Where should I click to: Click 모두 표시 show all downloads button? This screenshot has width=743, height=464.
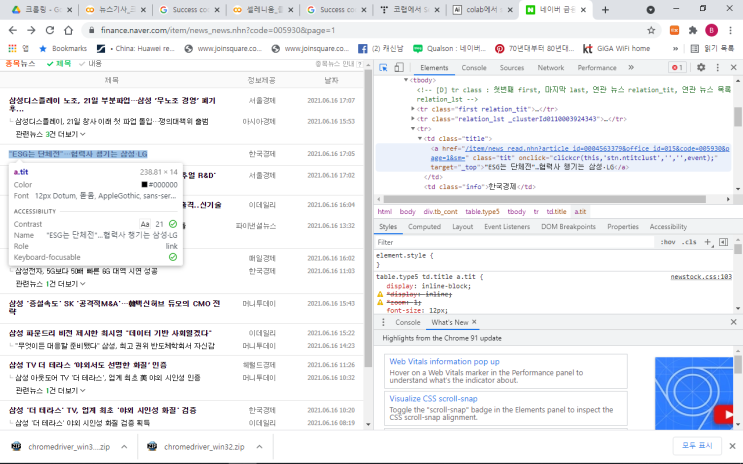tap(697, 446)
